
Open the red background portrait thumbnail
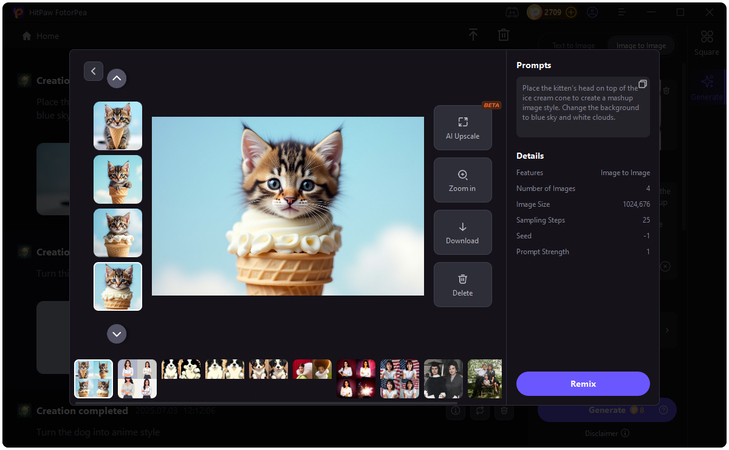pyautogui.click(x=312, y=369)
